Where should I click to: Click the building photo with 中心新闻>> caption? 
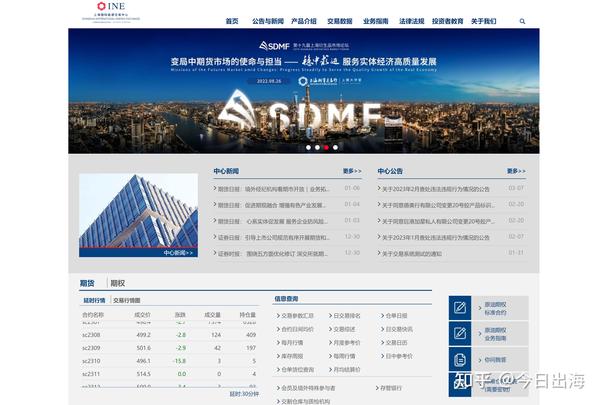139,215
